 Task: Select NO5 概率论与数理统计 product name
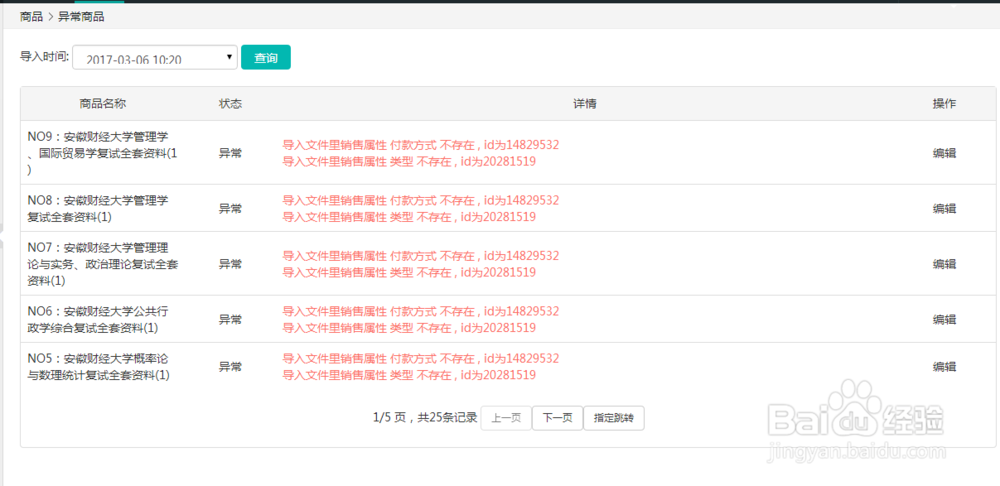click(x=98, y=367)
